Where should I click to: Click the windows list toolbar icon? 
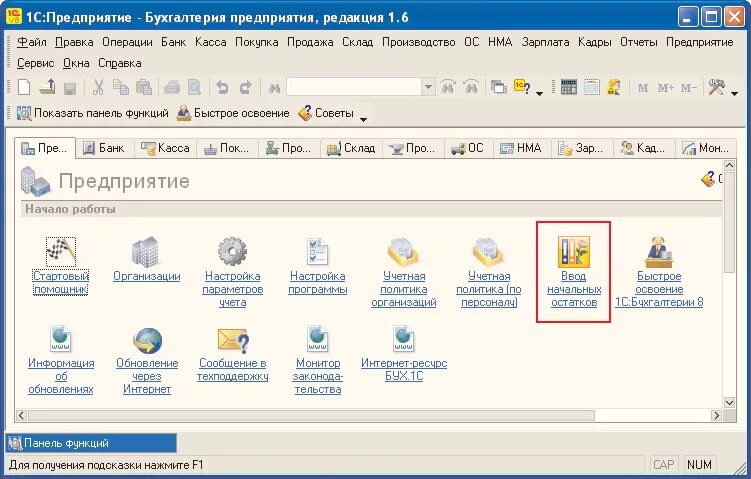(x=499, y=87)
